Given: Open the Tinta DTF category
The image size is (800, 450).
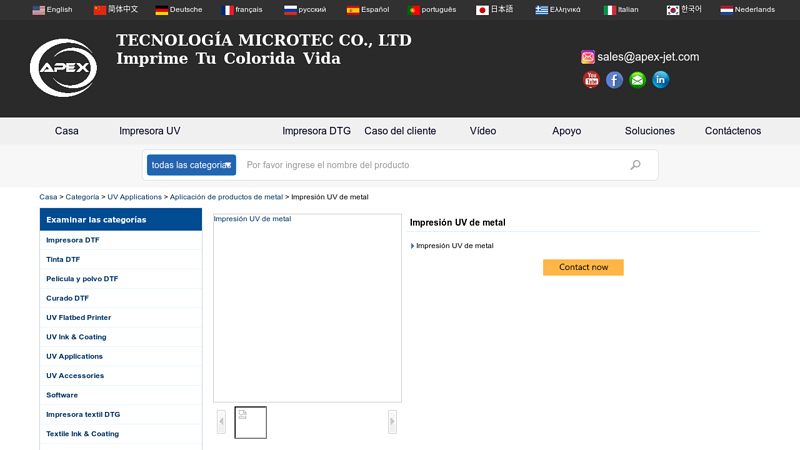Looking at the screenshot, I should coord(63,259).
